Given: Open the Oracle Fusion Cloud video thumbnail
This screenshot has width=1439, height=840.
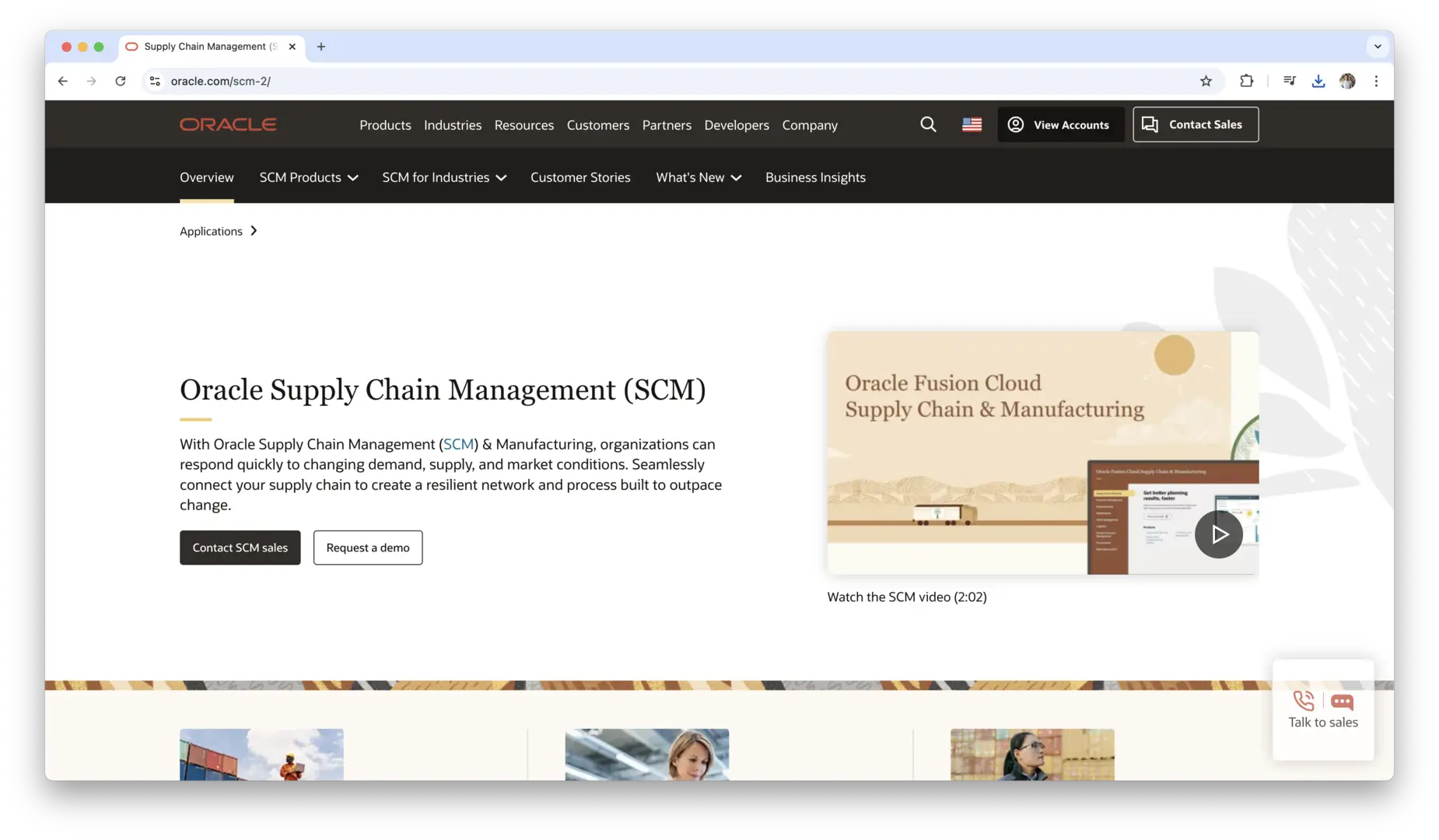Looking at the screenshot, I should coord(1043,453).
